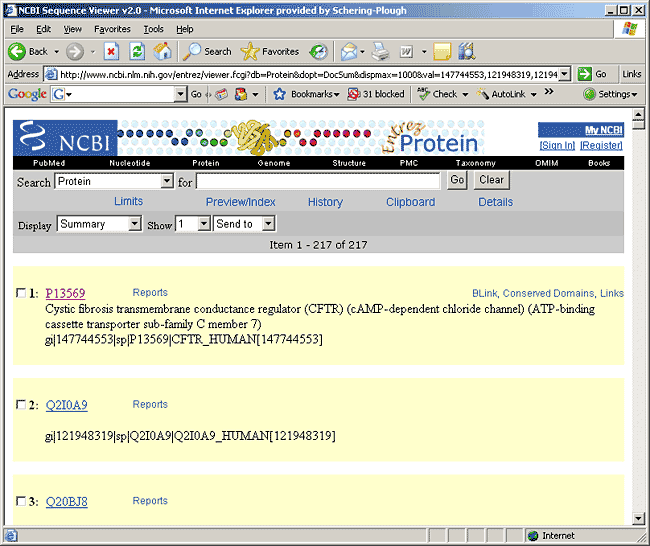Click the Research binoculars toolbar icon
This screenshot has height=546, width=650.
tap(466, 52)
